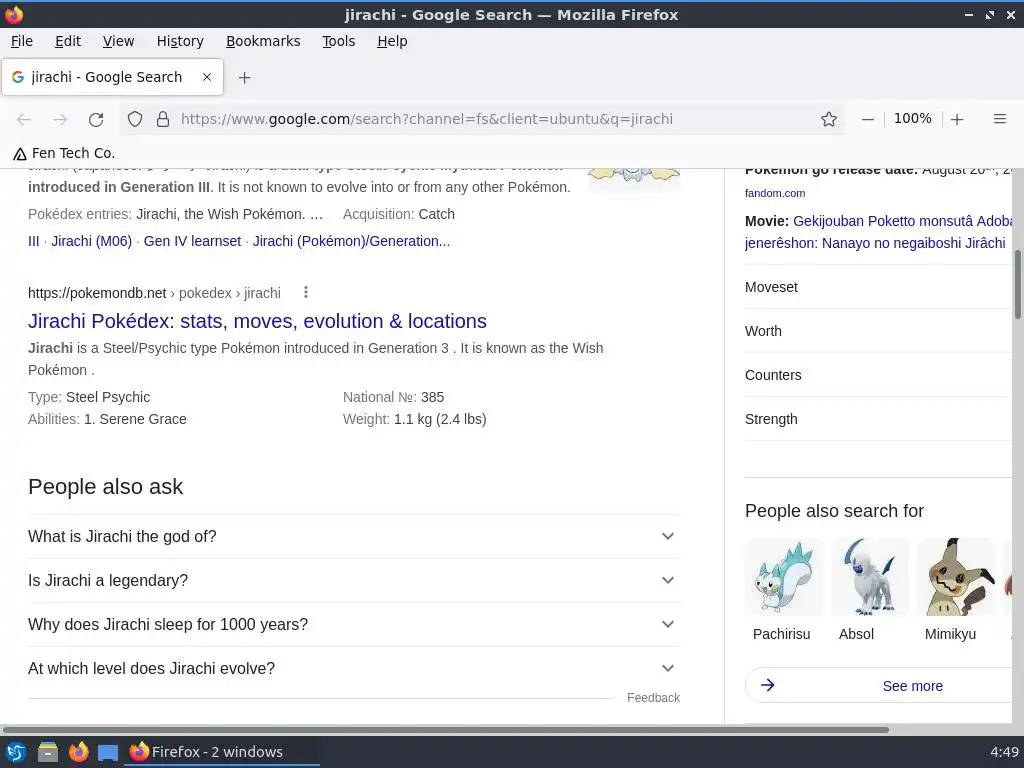Click 'Acquisition: Catch' text
The width and height of the screenshot is (1024, 768).
pyautogui.click(x=398, y=214)
